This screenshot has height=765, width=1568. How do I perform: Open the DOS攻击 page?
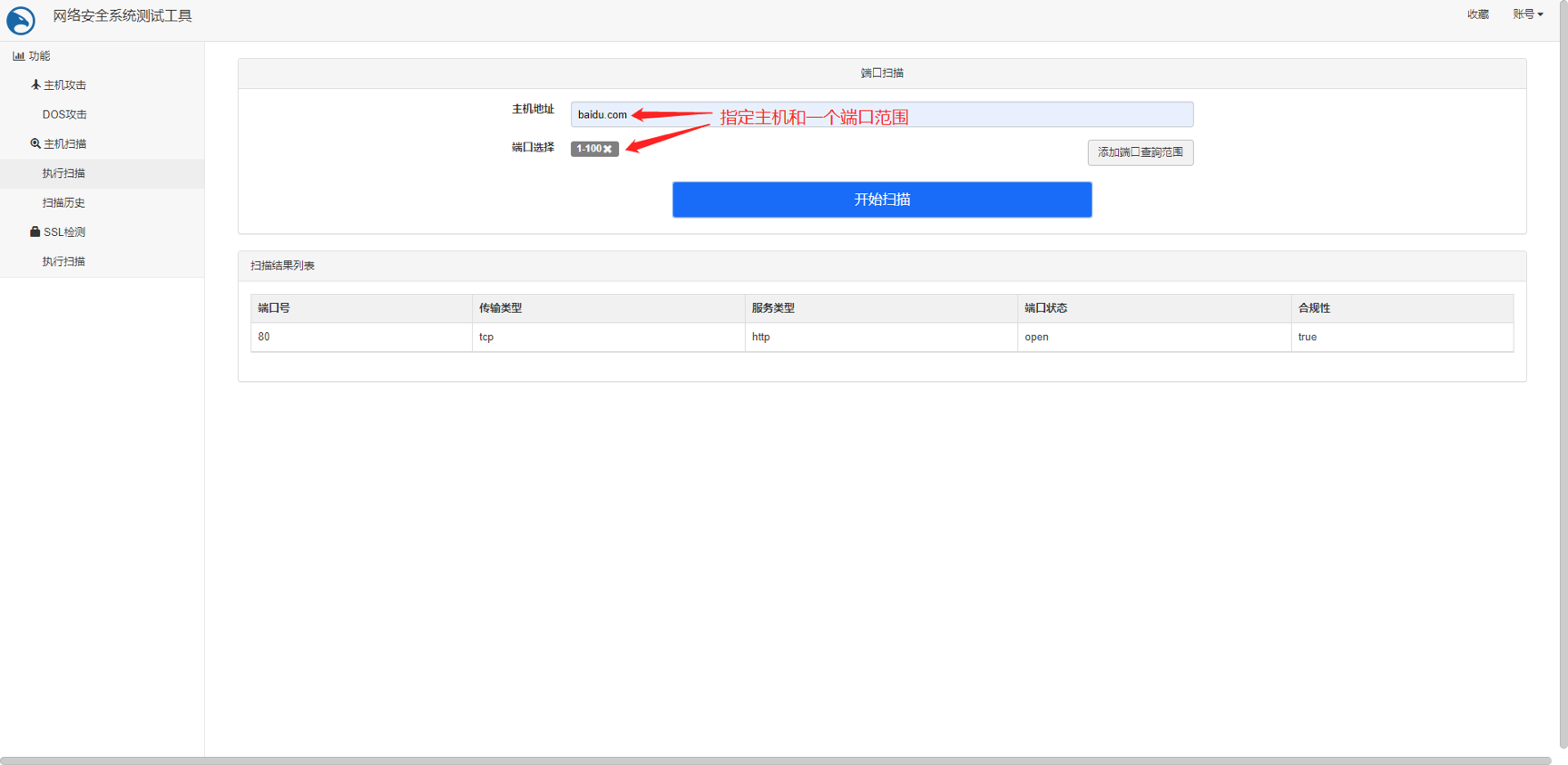(x=64, y=115)
